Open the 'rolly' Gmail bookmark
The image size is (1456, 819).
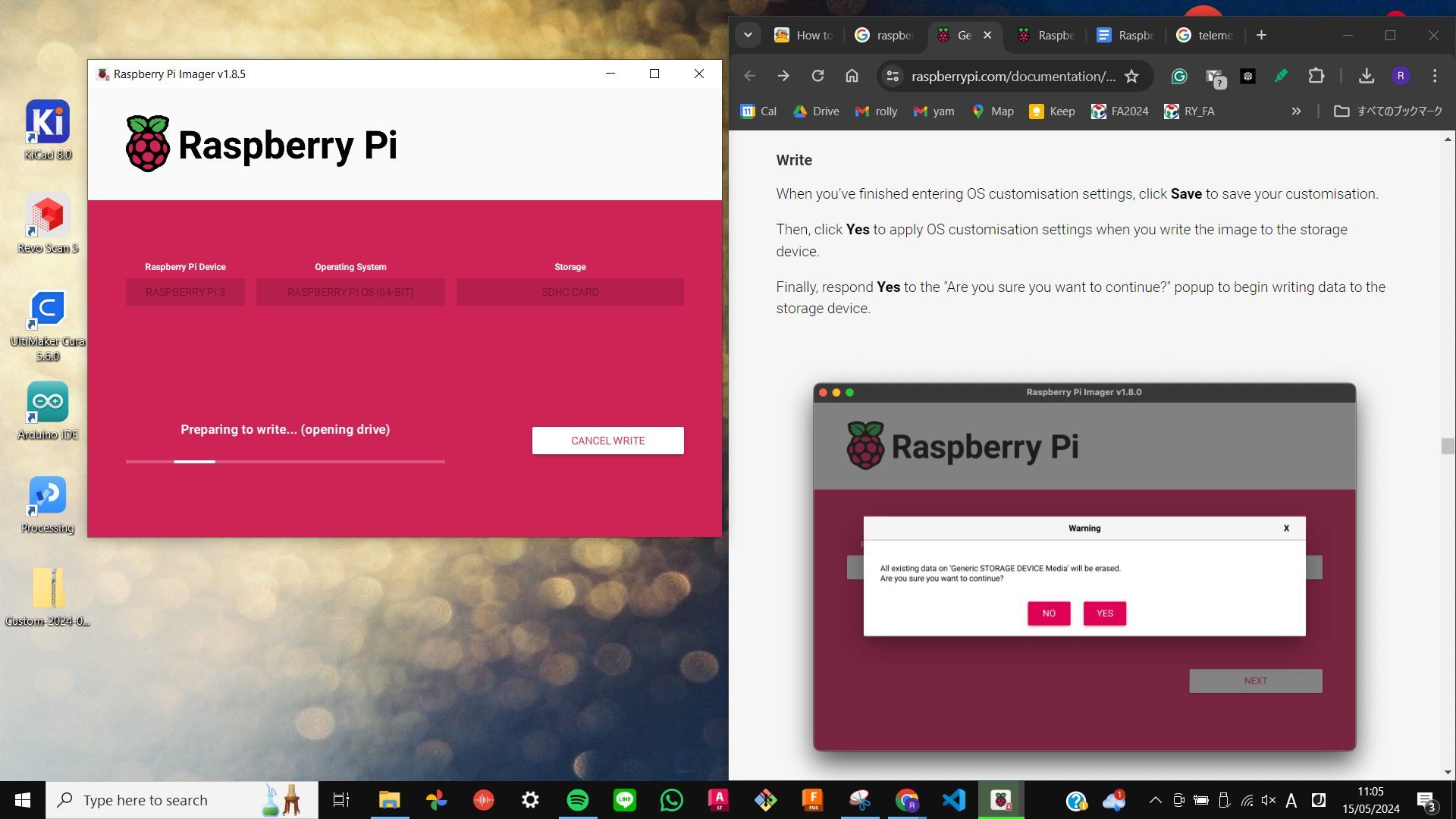[876, 111]
